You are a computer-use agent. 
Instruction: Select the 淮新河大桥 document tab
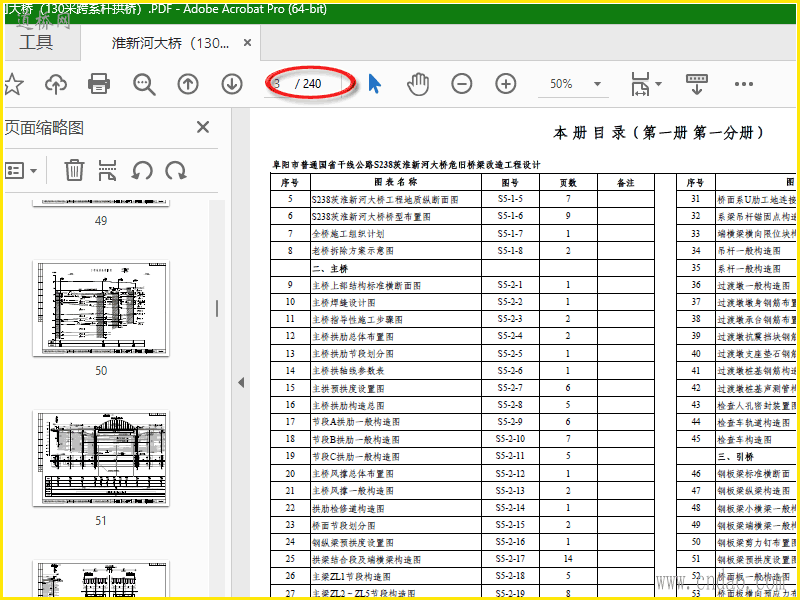170,43
